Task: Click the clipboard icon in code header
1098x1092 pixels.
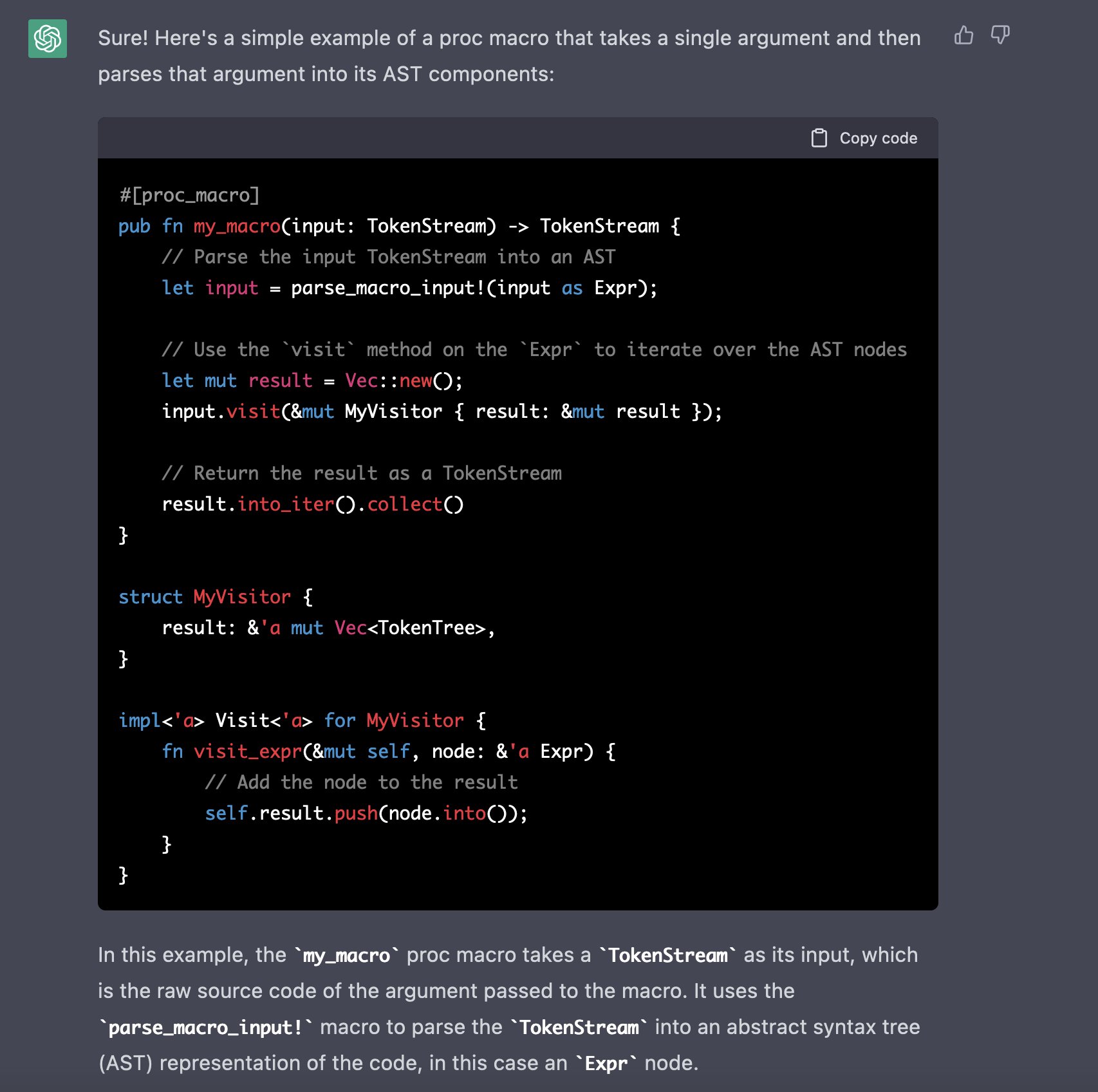Action: 819,138
